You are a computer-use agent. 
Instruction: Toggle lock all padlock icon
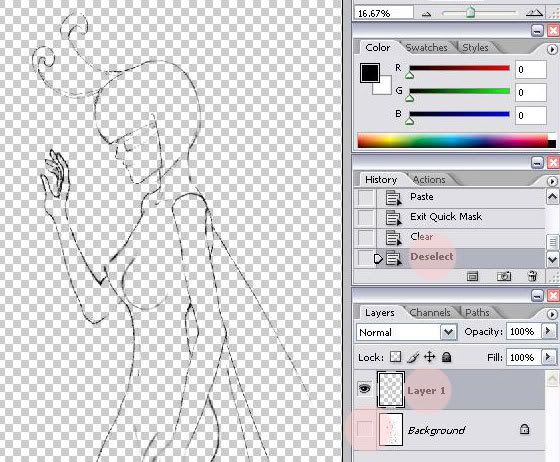(x=446, y=357)
